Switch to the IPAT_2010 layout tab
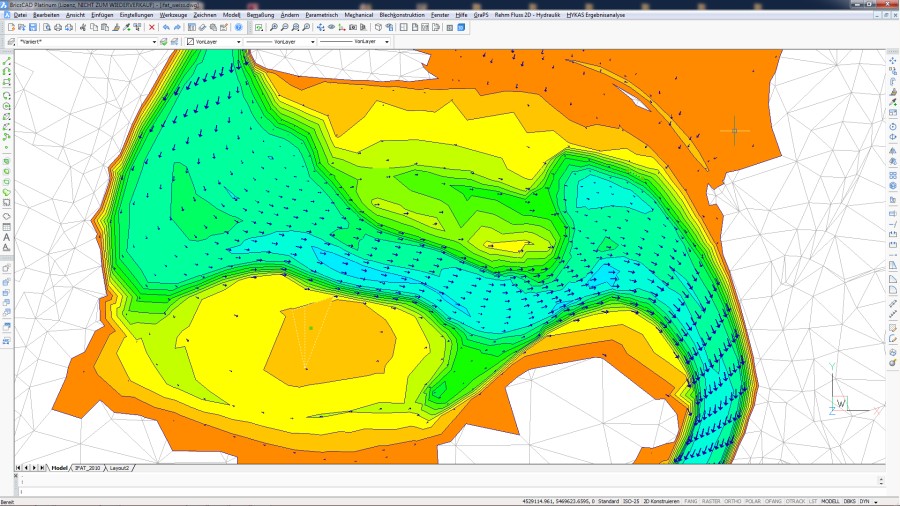The height and width of the screenshot is (506, 900). pyautogui.click(x=87, y=467)
